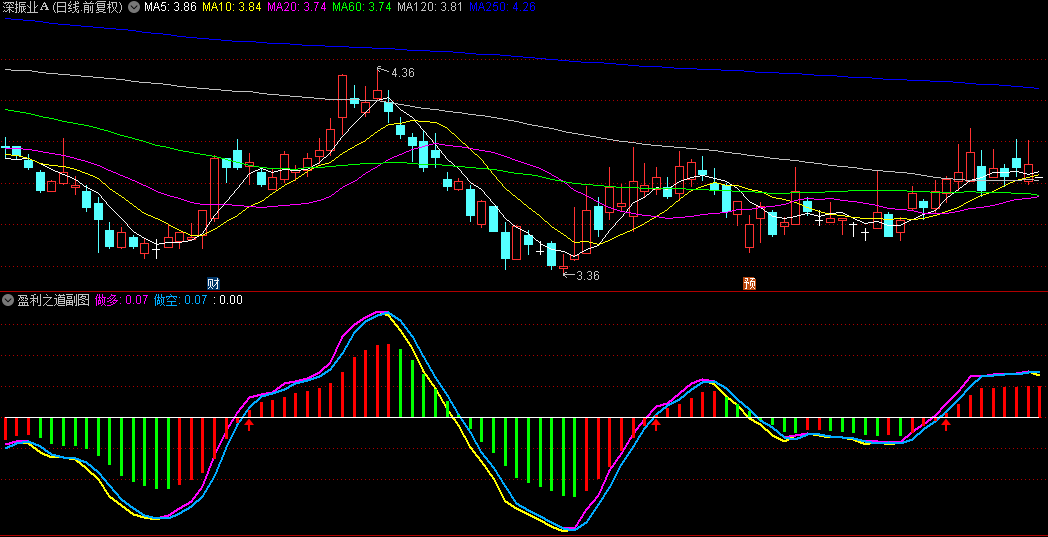Screen dimensions: 1048x537
Task: Expand the main chart indicator dropdown arrow
Action: tap(134, 7)
